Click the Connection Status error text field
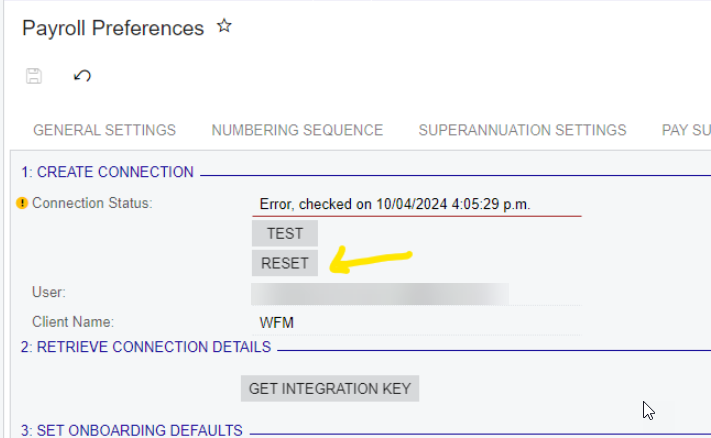 415,204
